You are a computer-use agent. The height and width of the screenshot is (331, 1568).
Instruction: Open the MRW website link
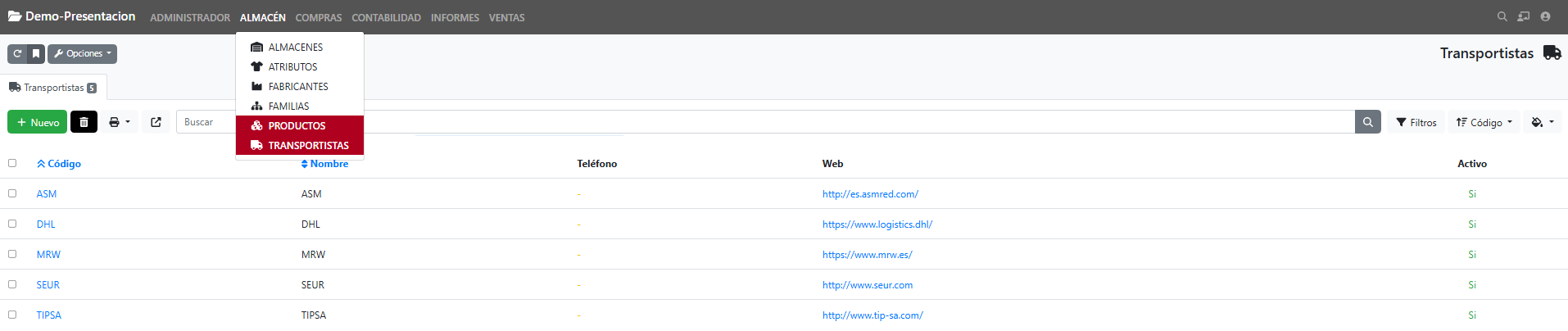click(867, 255)
